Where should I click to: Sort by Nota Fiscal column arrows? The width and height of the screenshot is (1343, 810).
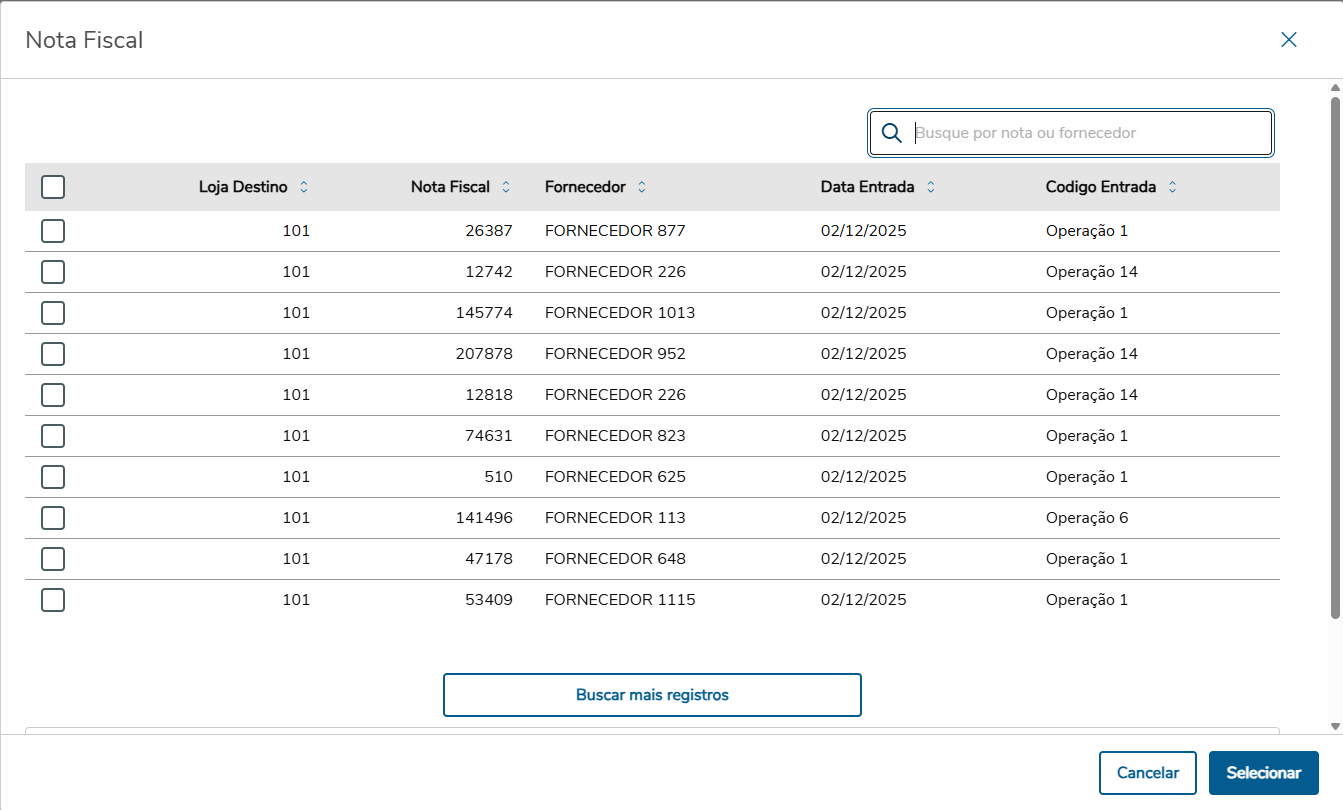(506, 187)
